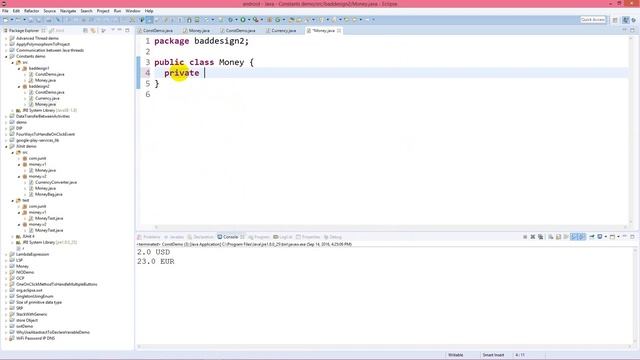Switch to the Declaration tab

pyautogui.click(x=200, y=237)
